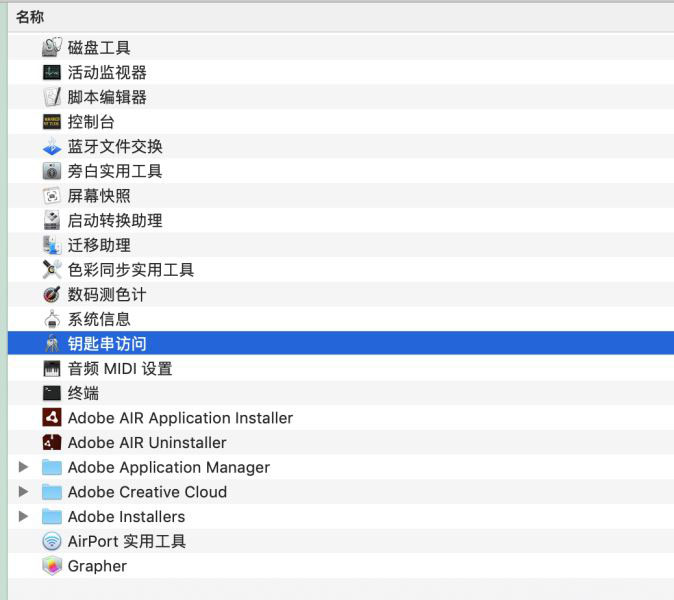This screenshot has height=600, width=674.
Task: Click the AirPort 实用工具 name
Action: pos(127,541)
